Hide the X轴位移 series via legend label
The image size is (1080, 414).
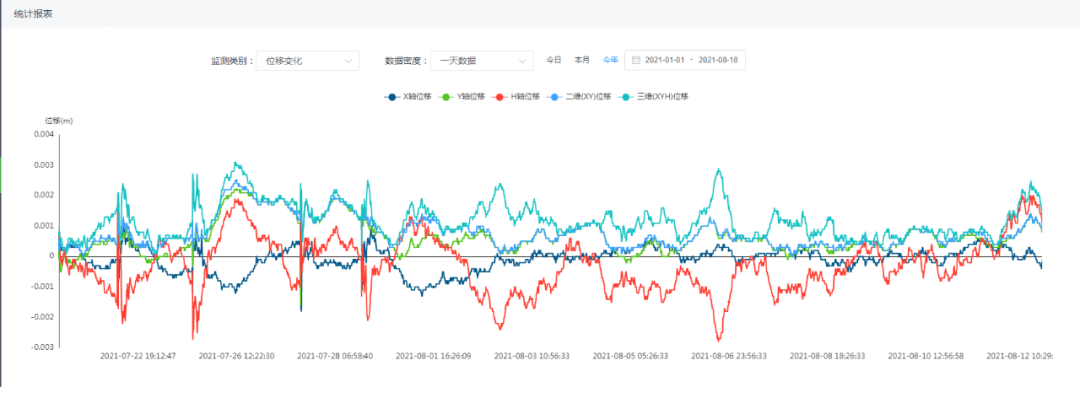tap(416, 97)
